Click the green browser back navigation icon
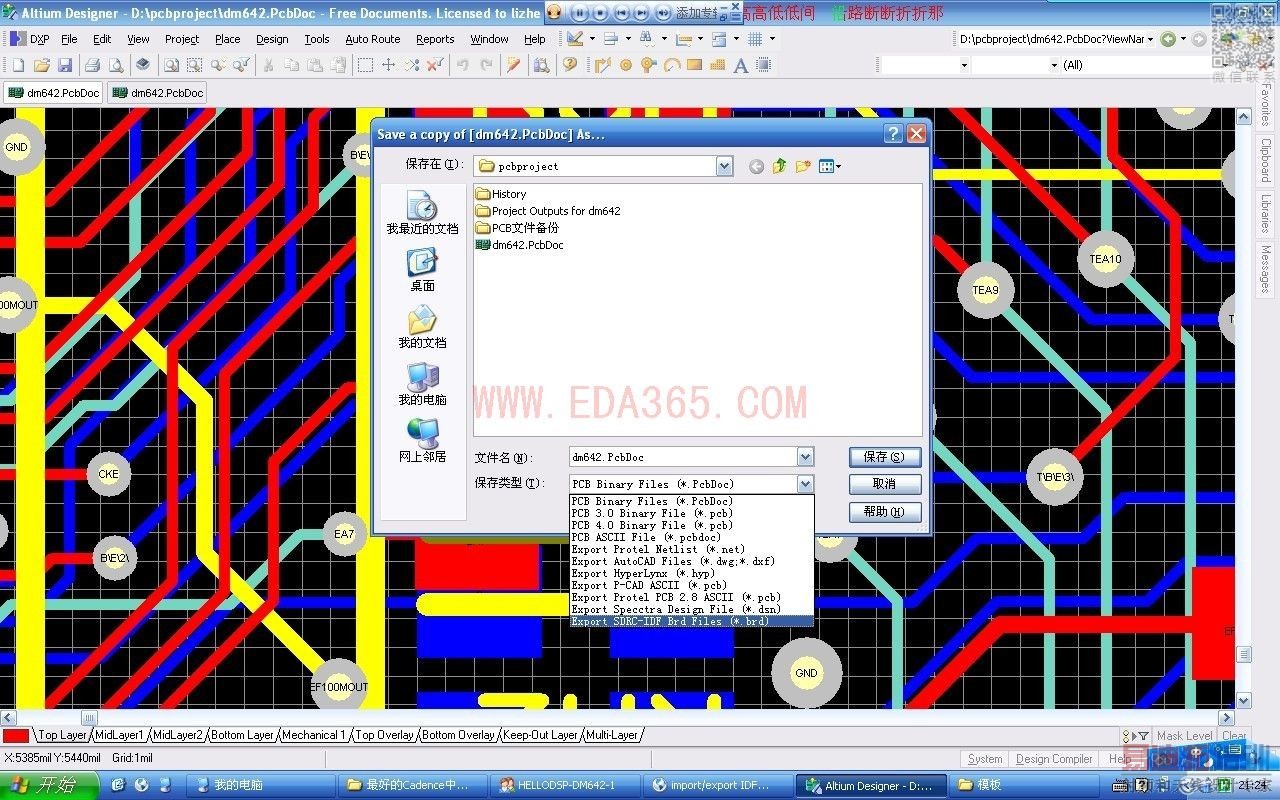This screenshot has width=1280, height=800. [1167, 39]
